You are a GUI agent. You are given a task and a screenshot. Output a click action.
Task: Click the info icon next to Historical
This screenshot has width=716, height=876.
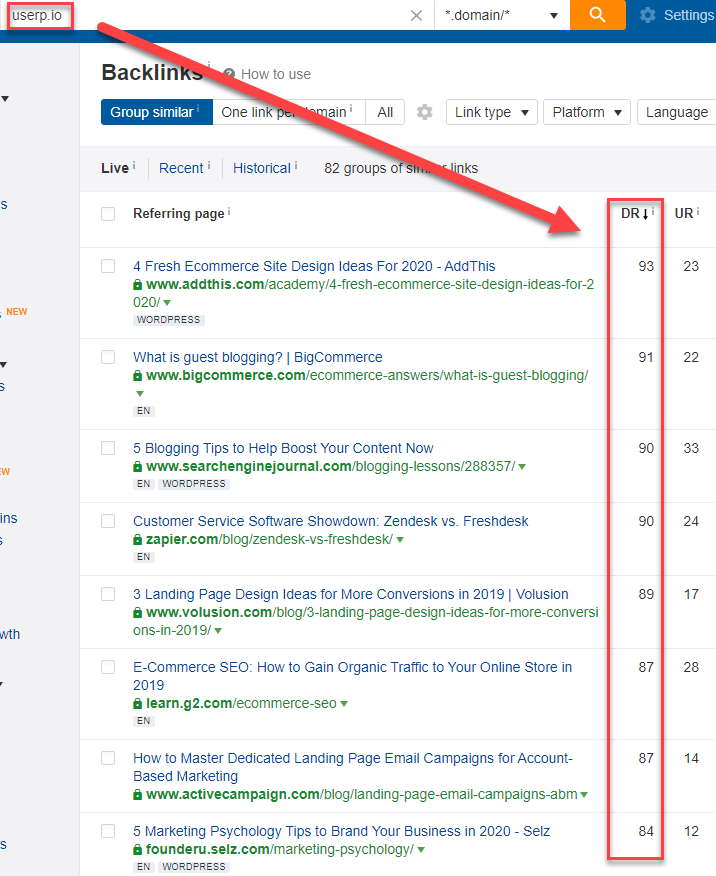(x=296, y=165)
